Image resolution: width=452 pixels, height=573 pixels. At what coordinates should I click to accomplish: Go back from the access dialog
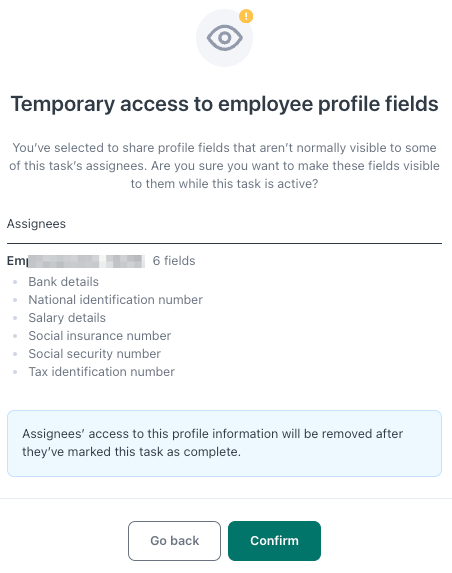pyautogui.click(x=174, y=540)
